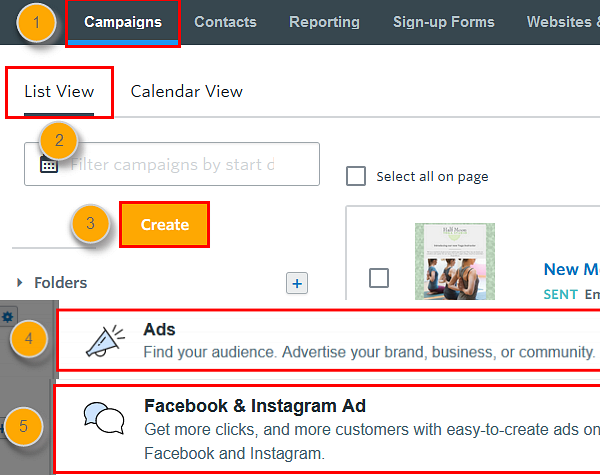The image size is (600, 475).
Task: Tick the Select all on page checkbox
Action: (x=356, y=176)
